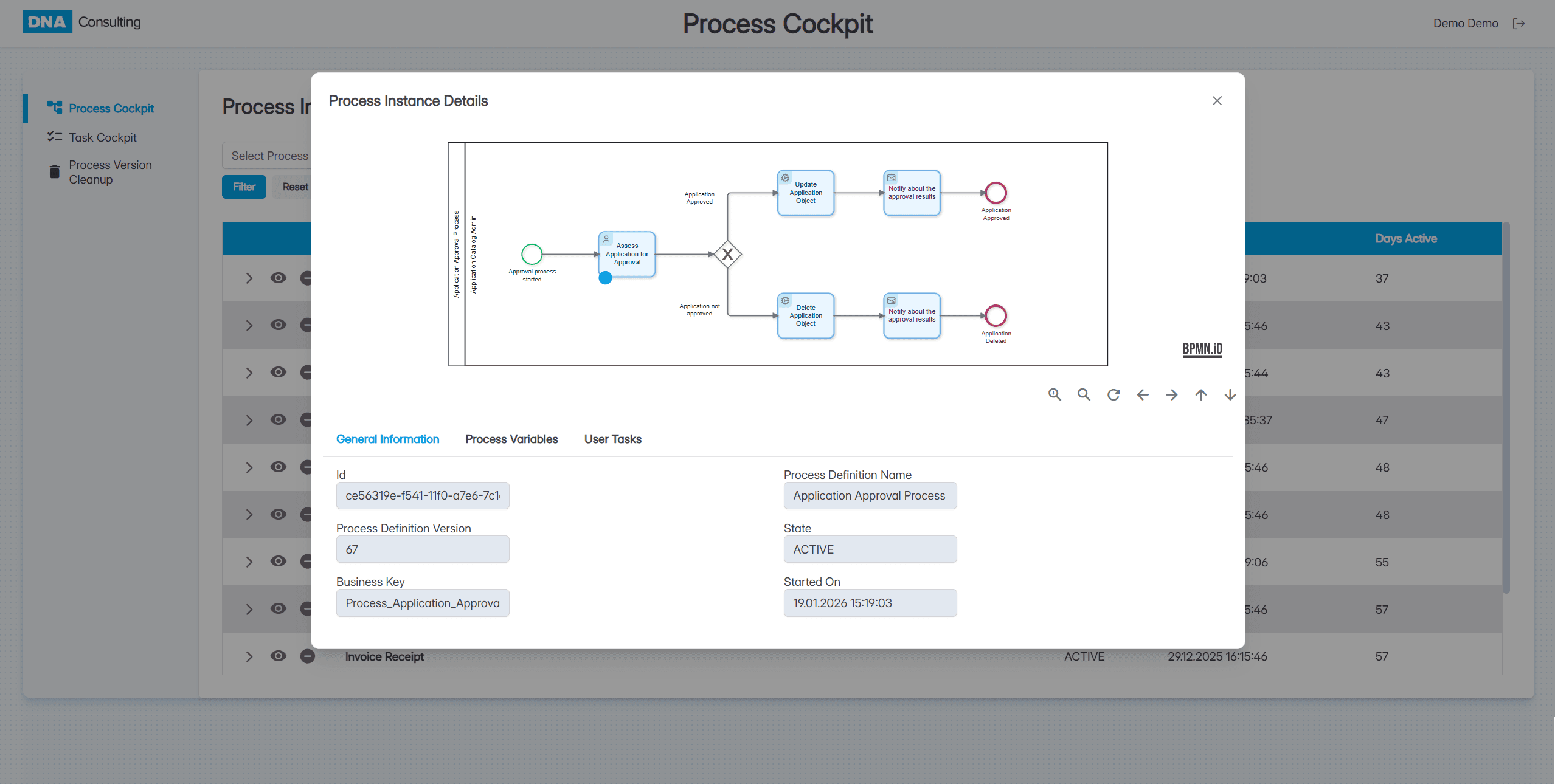Image resolution: width=1555 pixels, height=784 pixels.
Task: Click the minus circle icon in the Invoice Receipt row
Action: tap(307, 656)
